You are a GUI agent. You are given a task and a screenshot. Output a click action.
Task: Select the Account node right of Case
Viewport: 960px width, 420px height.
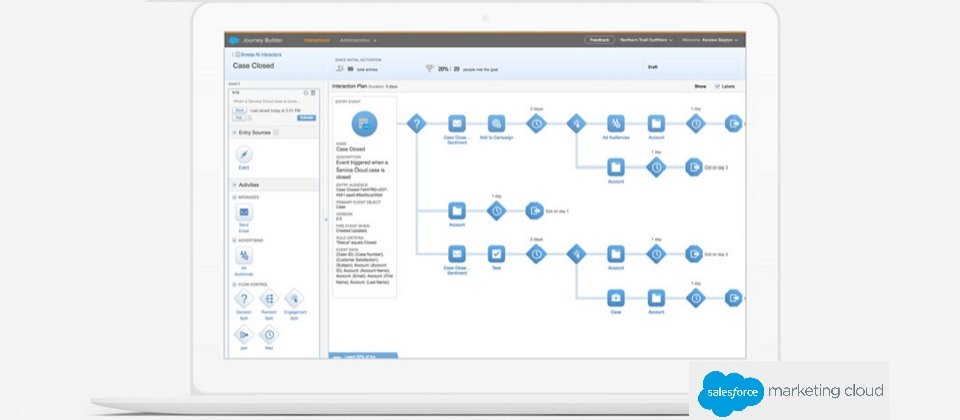click(x=656, y=298)
